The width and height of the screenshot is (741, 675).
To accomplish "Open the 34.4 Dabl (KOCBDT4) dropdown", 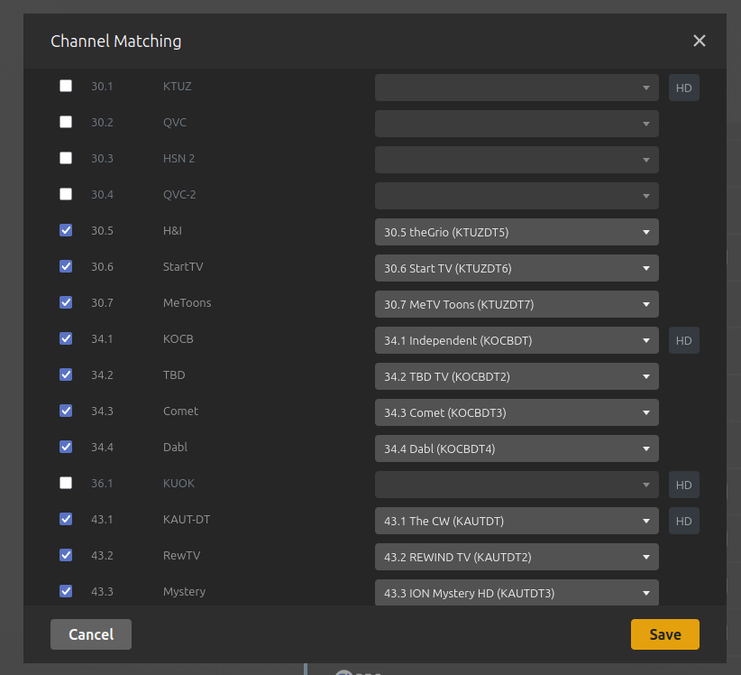I will click(x=516, y=449).
